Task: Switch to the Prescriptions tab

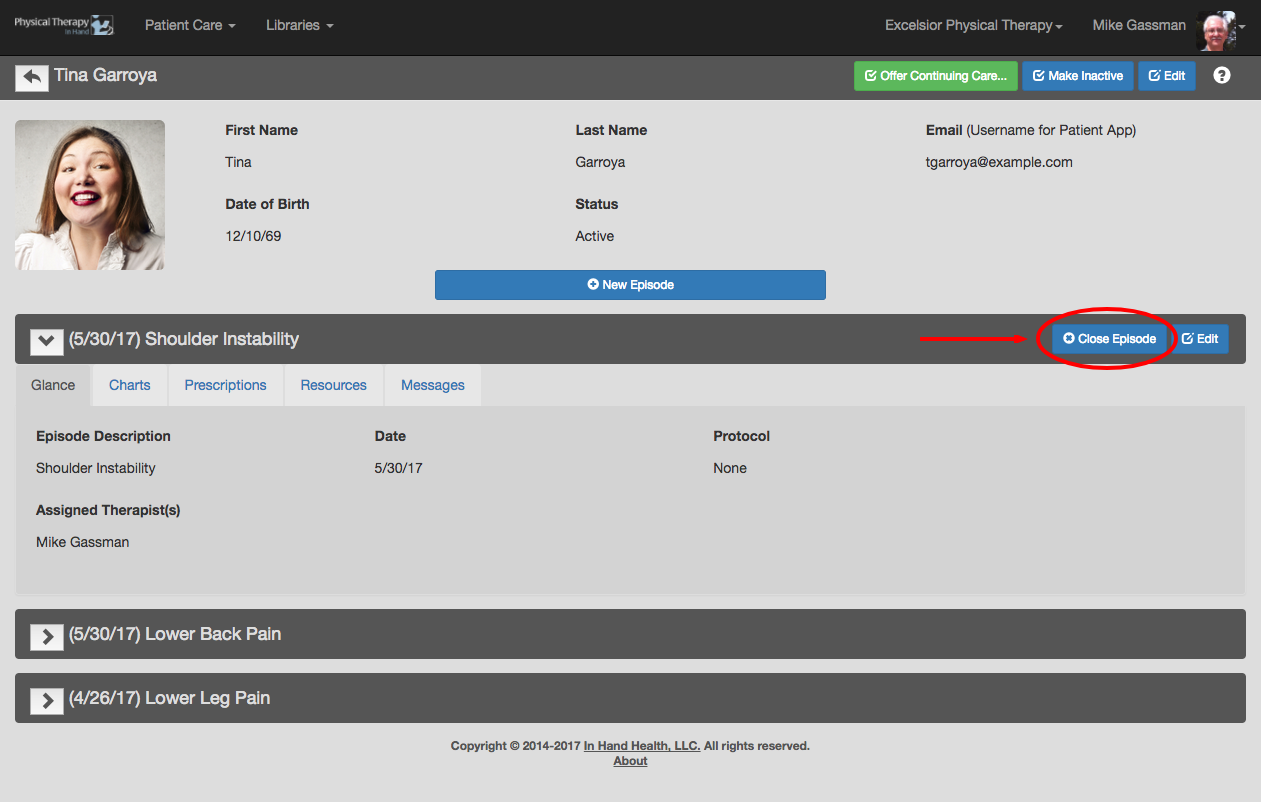Action: [x=226, y=385]
